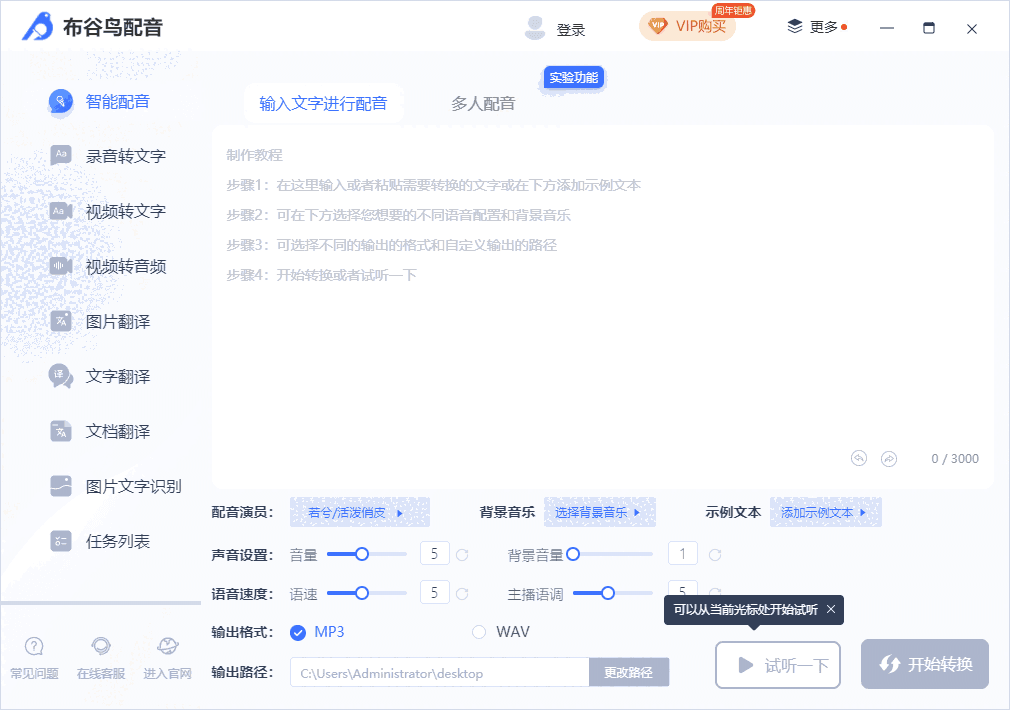Expand the 选择背景音乐 music picker
Image resolution: width=1010 pixels, height=710 pixels.
pyautogui.click(x=600, y=511)
